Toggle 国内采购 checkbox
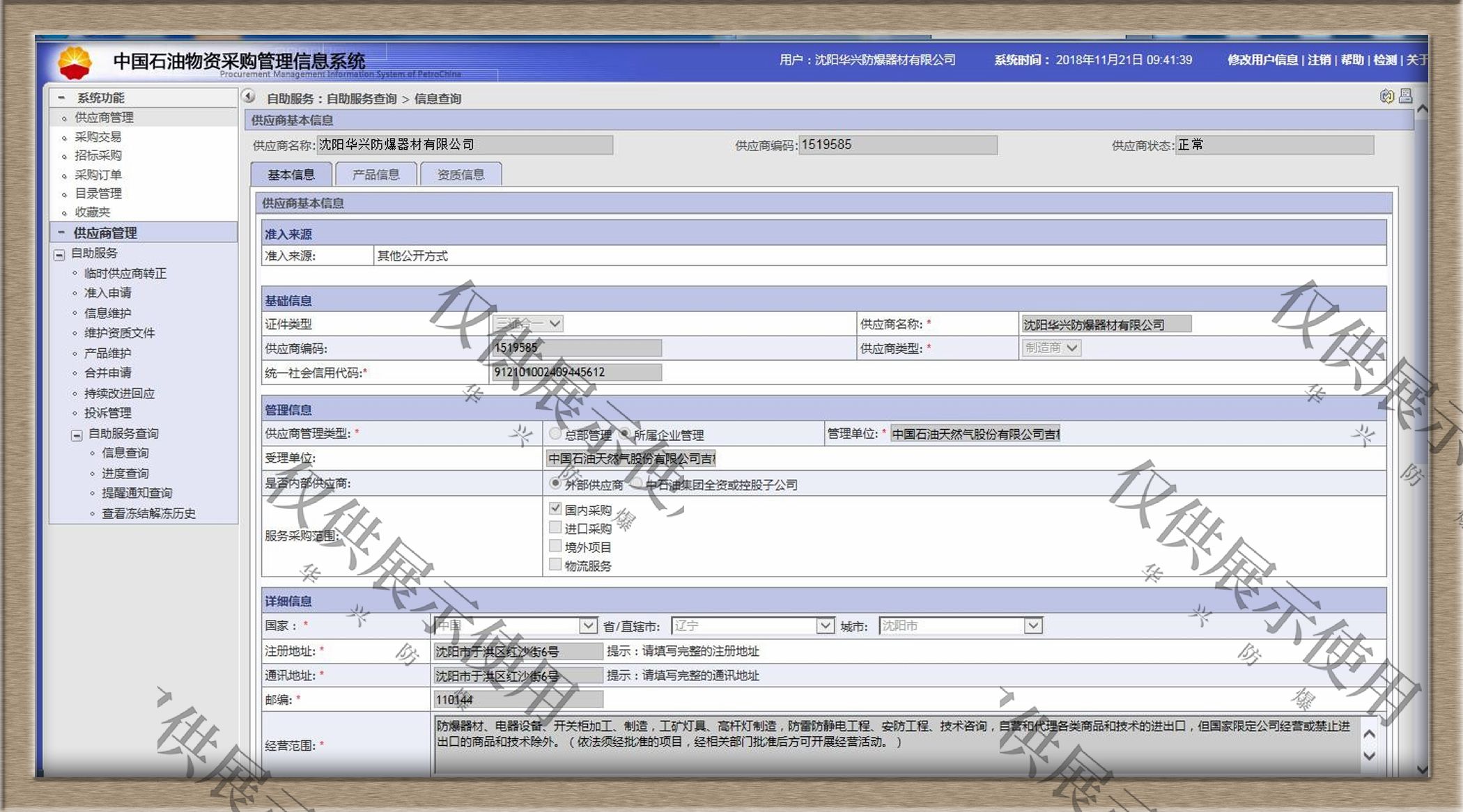 coord(555,509)
